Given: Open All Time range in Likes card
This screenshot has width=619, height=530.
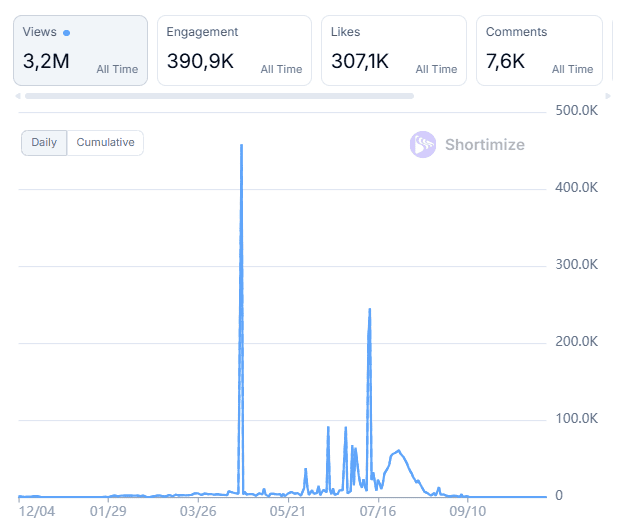Looking at the screenshot, I should 436,69.
